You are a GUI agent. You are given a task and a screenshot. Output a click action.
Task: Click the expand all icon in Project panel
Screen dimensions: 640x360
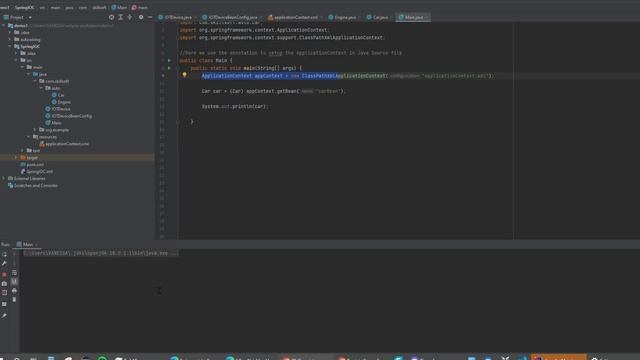point(120,17)
